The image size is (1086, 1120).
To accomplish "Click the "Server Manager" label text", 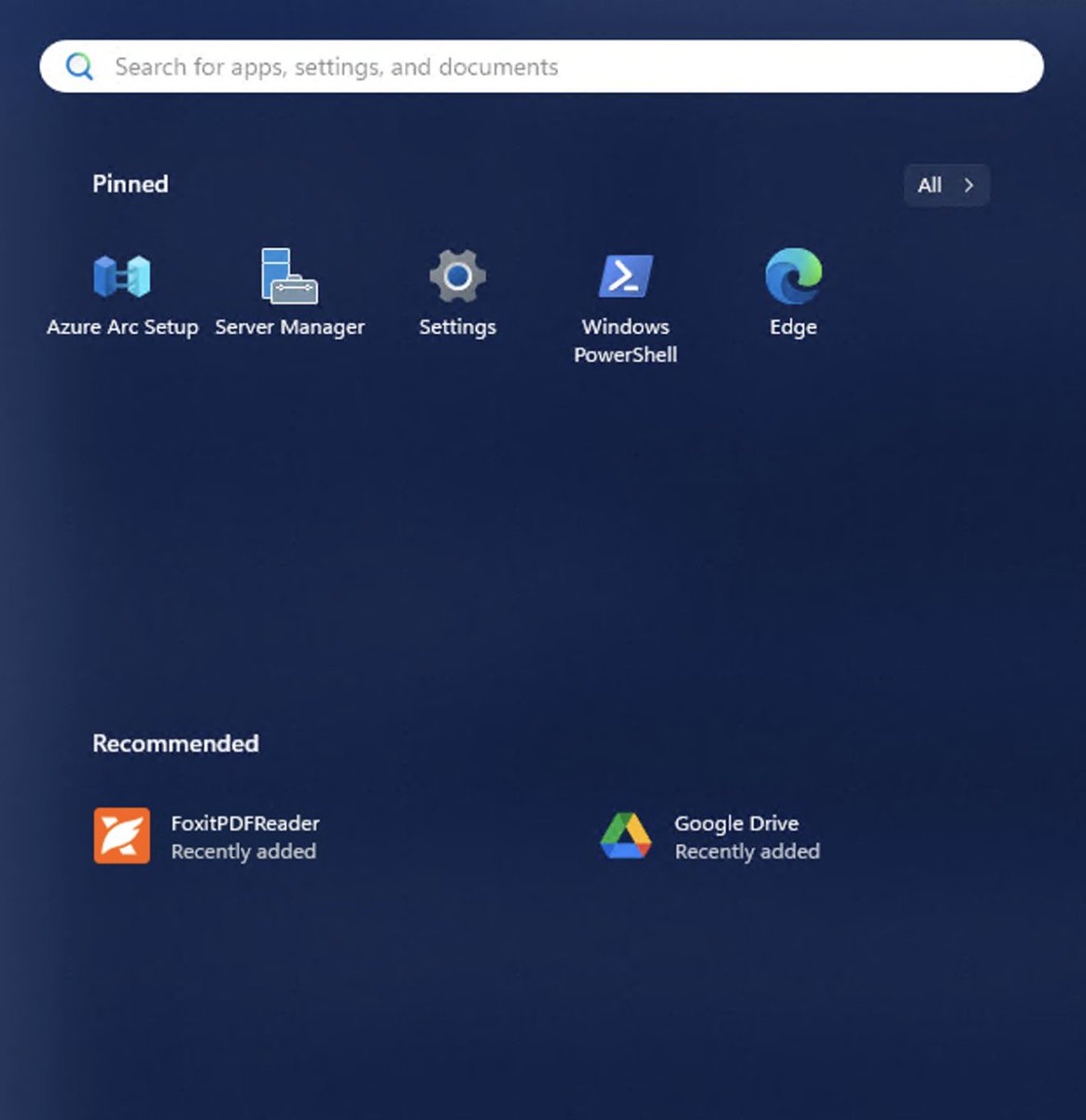I will [x=289, y=328].
